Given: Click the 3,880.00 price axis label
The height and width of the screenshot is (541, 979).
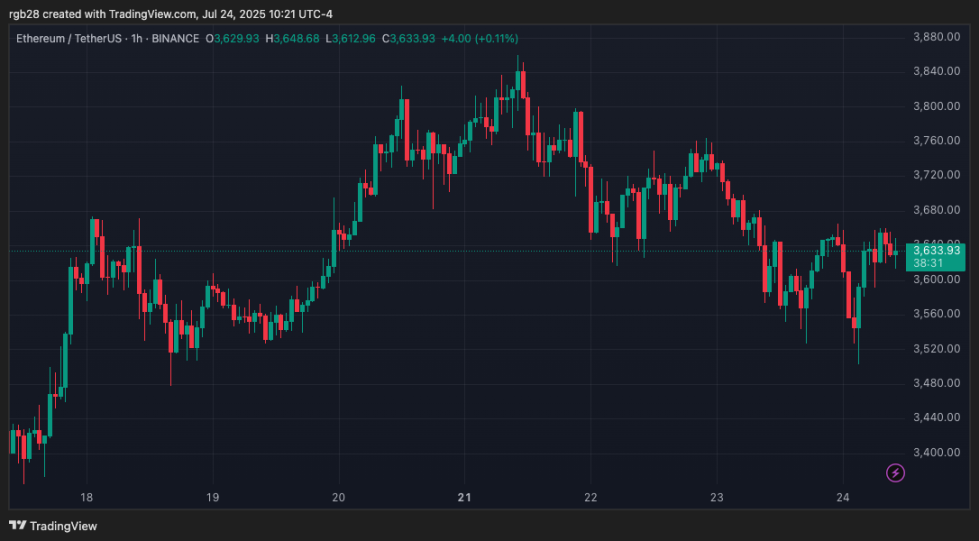Looking at the screenshot, I should pyautogui.click(x=935, y=37).
